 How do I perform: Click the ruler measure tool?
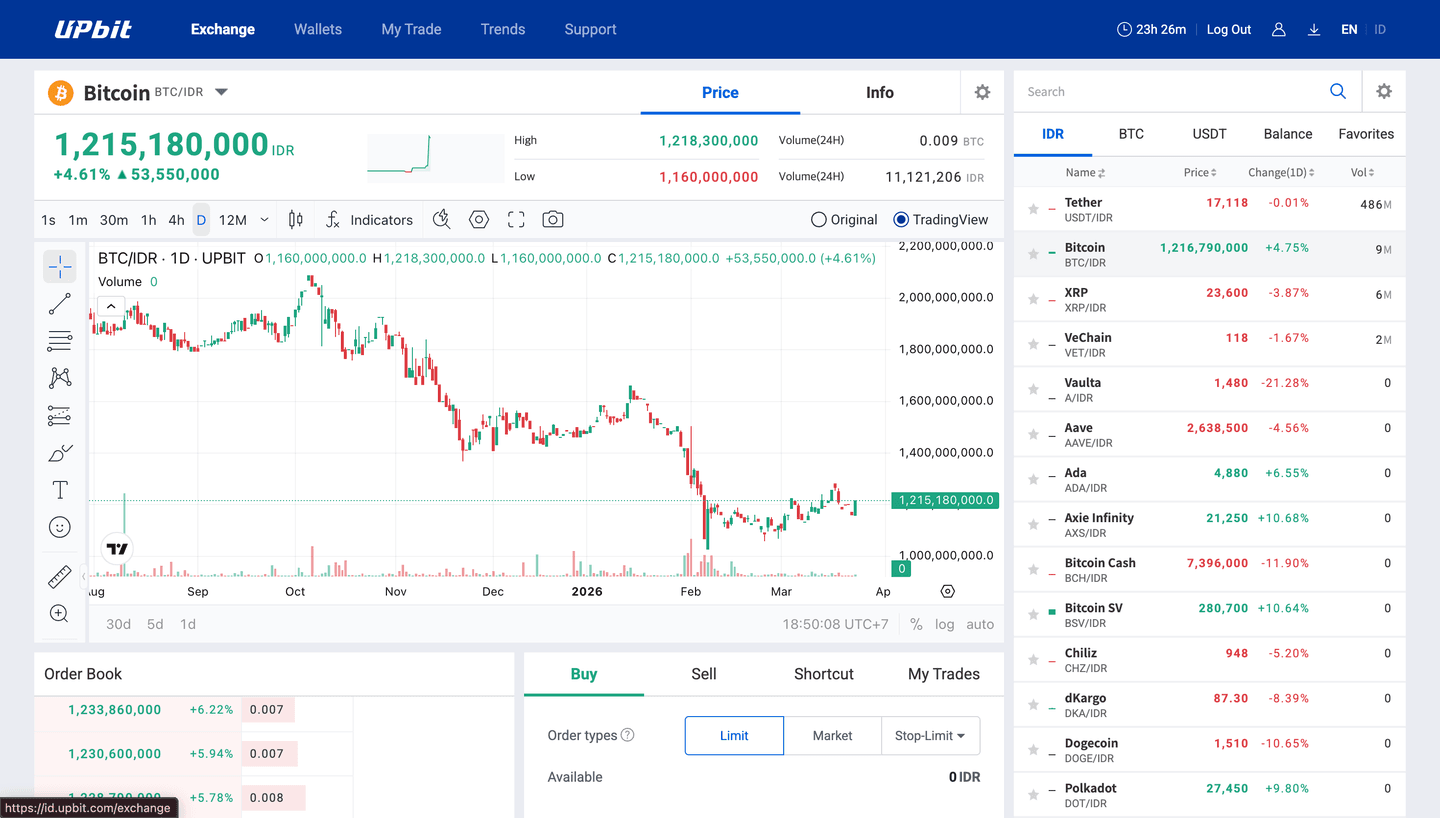click(x=60, y=577)
